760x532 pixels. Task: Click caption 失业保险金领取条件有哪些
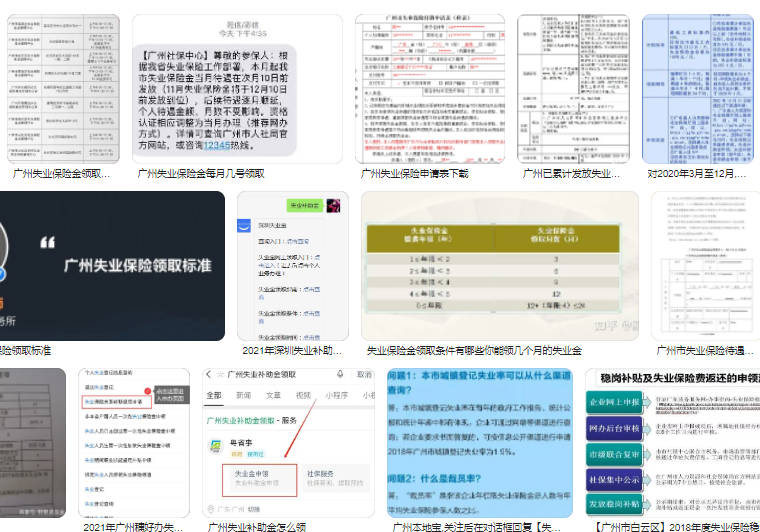[x=474, y=350]
